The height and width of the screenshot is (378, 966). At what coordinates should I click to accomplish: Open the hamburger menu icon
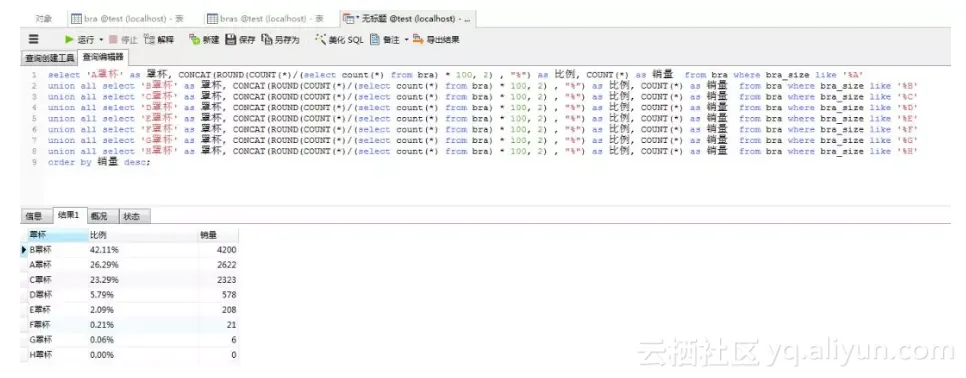[x=33, y=39]
